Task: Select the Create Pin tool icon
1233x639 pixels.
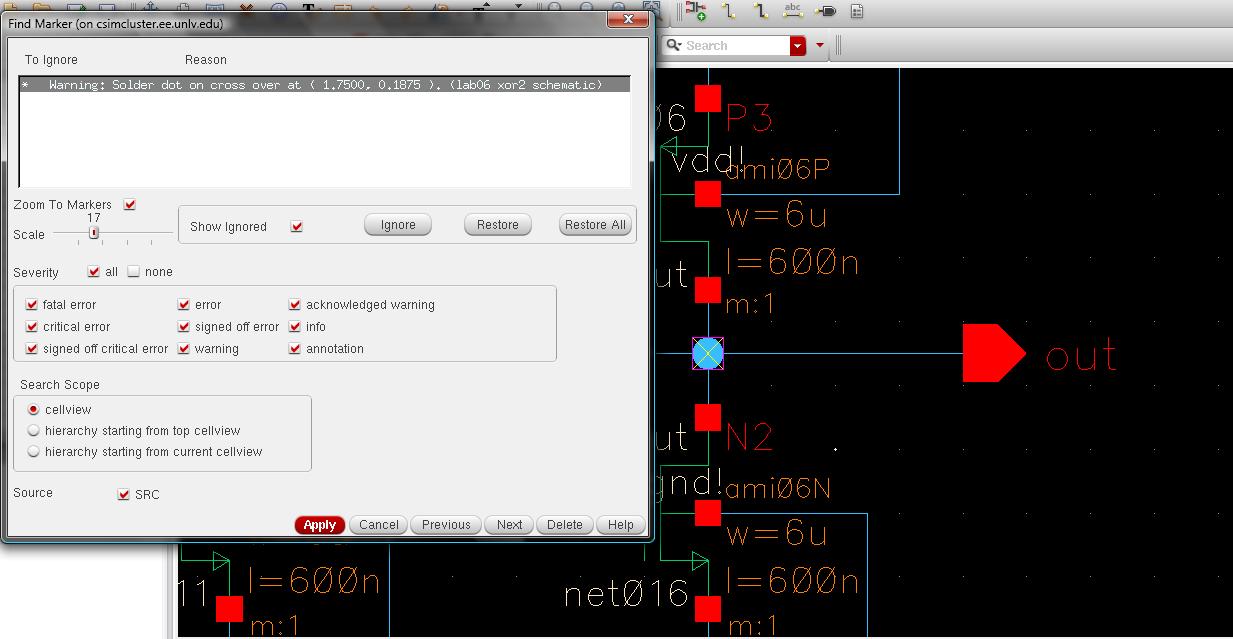Action: pos(826,11)
